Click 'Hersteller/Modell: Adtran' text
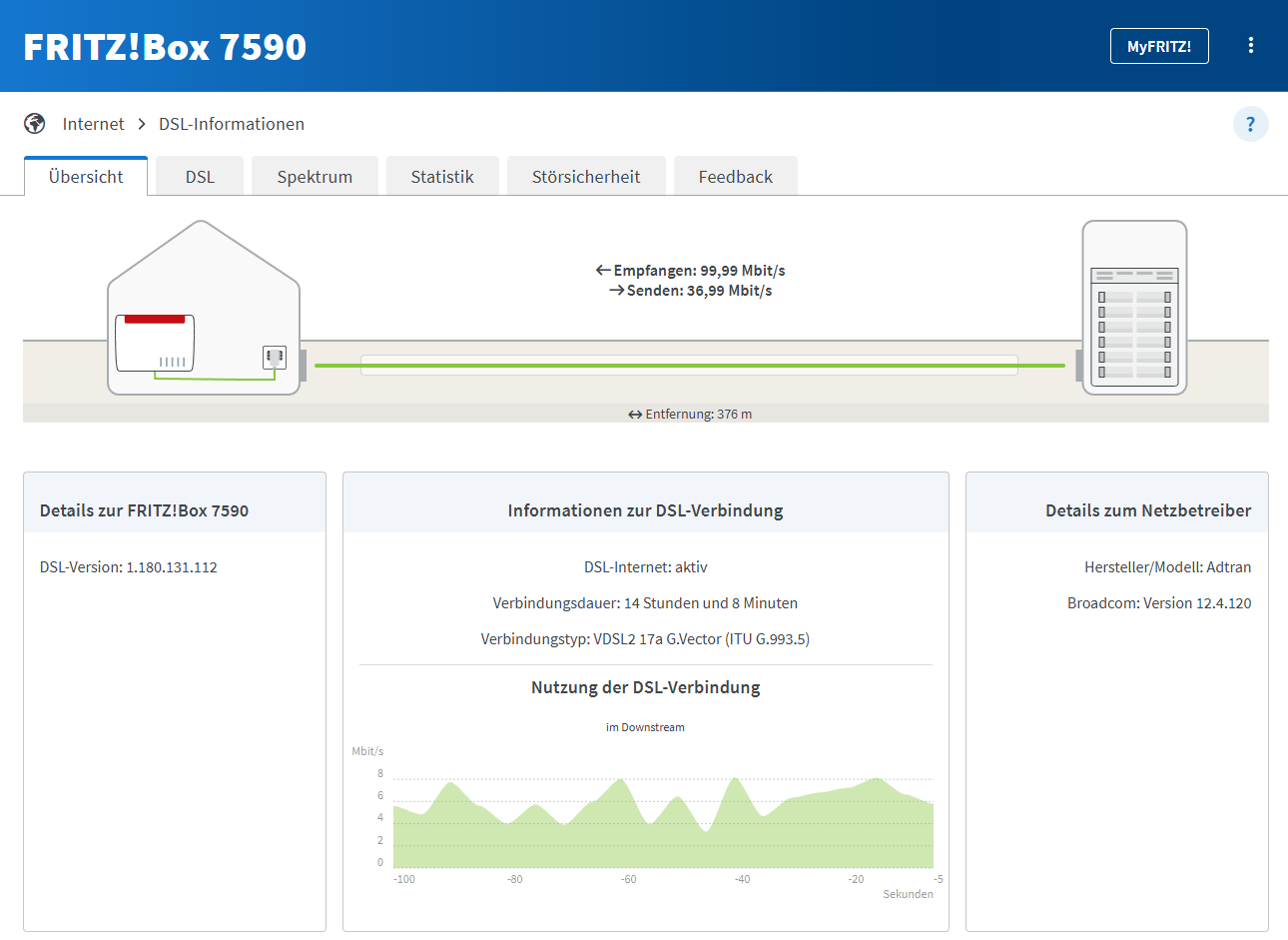Image resolution: width=1288 pixels, height=940 pixels. [x=1168, y=567]
